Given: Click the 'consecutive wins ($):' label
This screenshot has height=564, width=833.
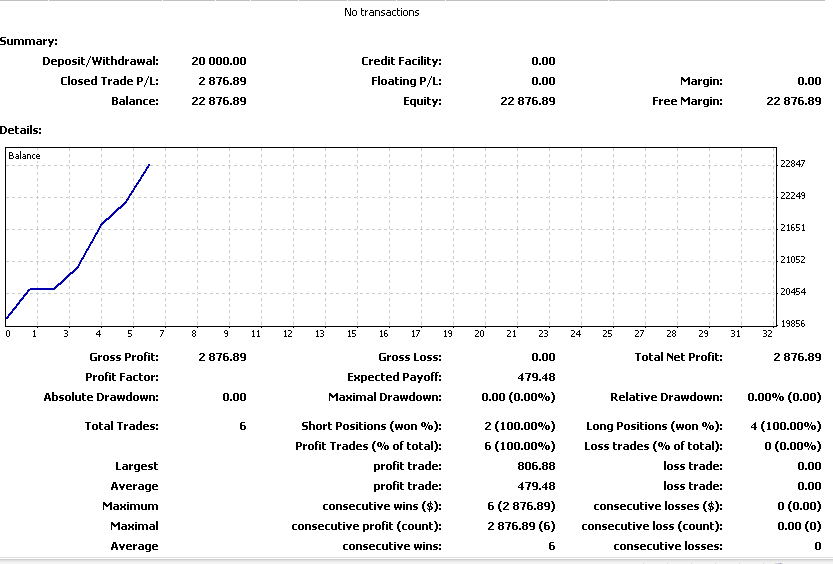Looking at the screenshot, I should [382, 506].
